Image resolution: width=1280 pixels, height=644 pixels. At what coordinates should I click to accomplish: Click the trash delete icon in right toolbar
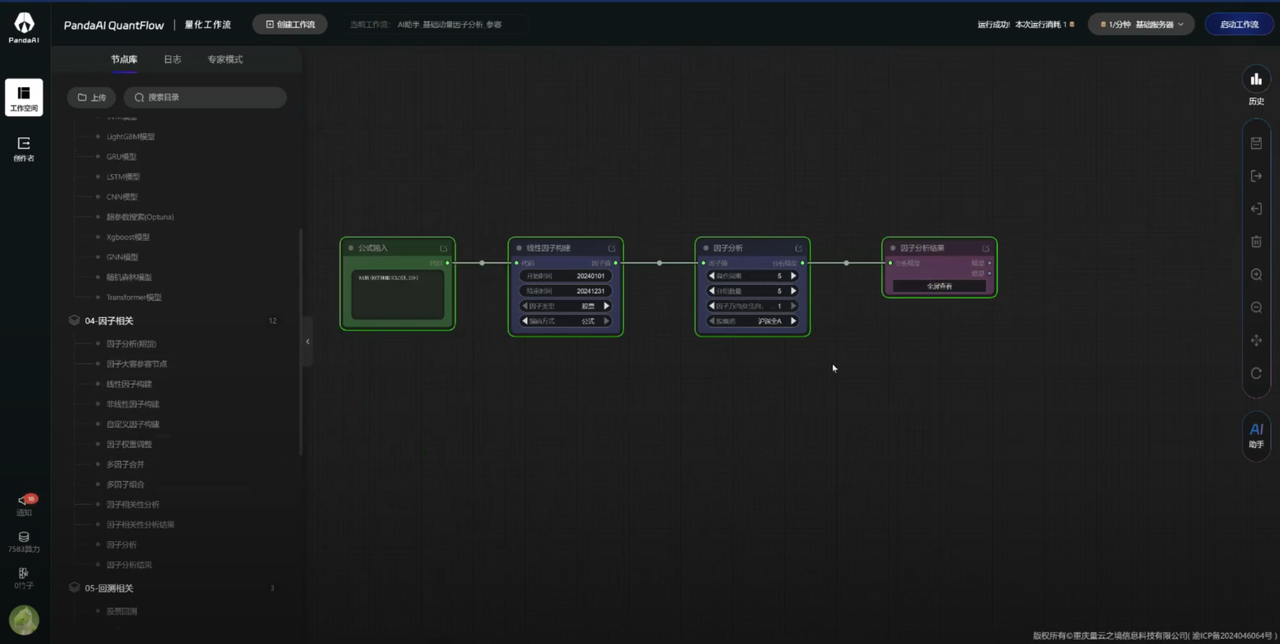click(1256, 241)
